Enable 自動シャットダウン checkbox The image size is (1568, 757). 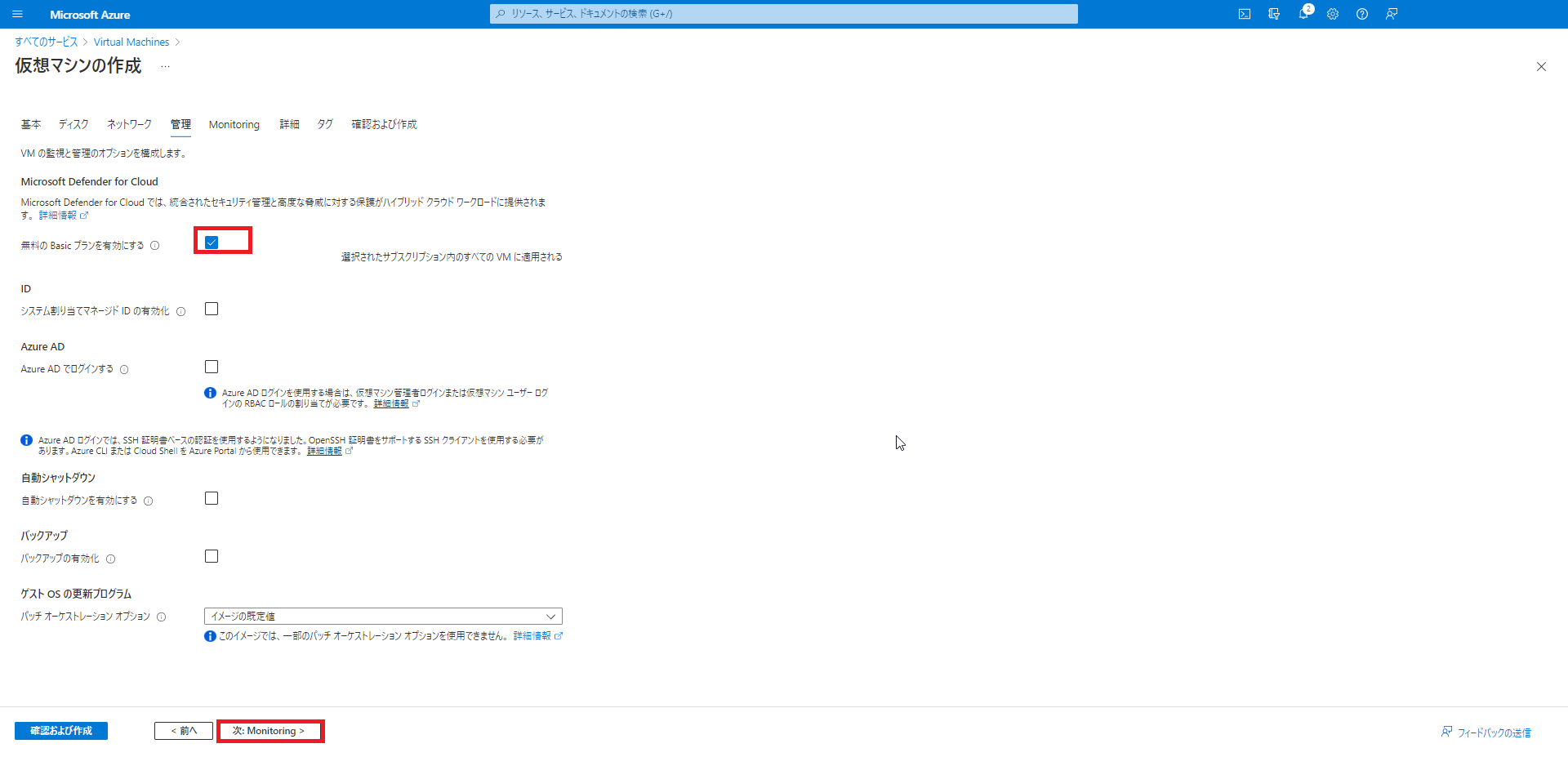click(x=212, y=498)
